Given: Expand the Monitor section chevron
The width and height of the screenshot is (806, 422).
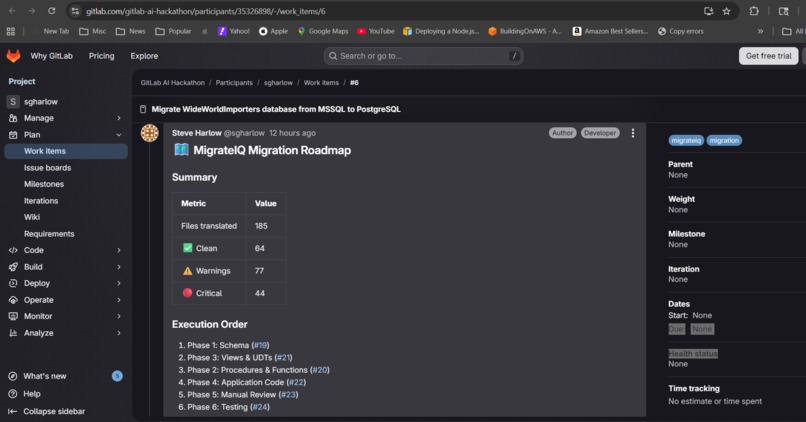Looking at the screenshot, I should click(x=119, y=316).
